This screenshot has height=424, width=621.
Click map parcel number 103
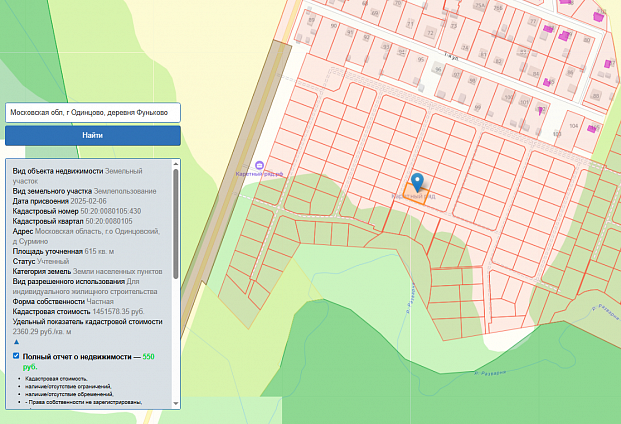[x=557, y=134]
